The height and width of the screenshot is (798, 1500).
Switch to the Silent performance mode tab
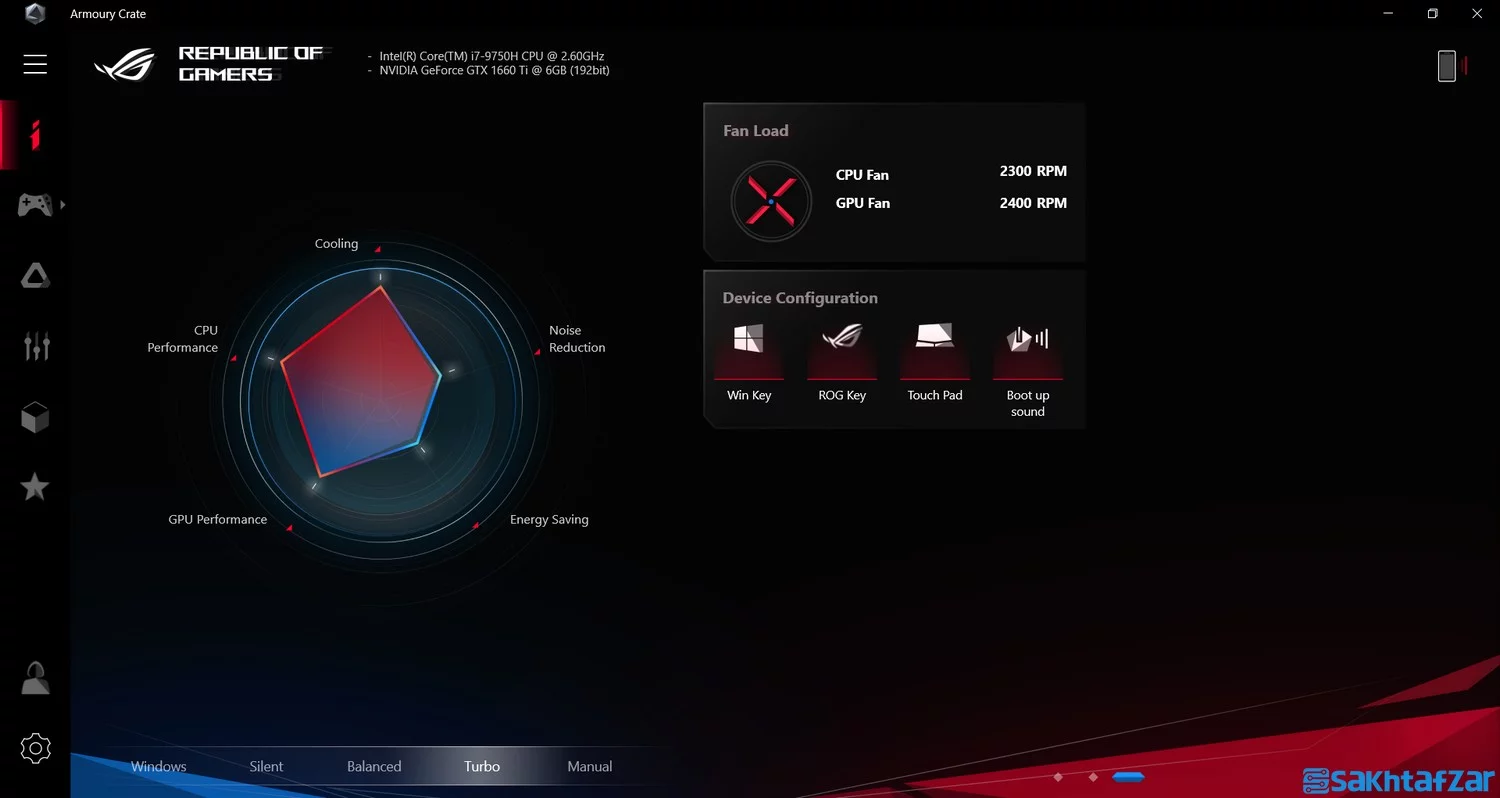coord(266,766)
